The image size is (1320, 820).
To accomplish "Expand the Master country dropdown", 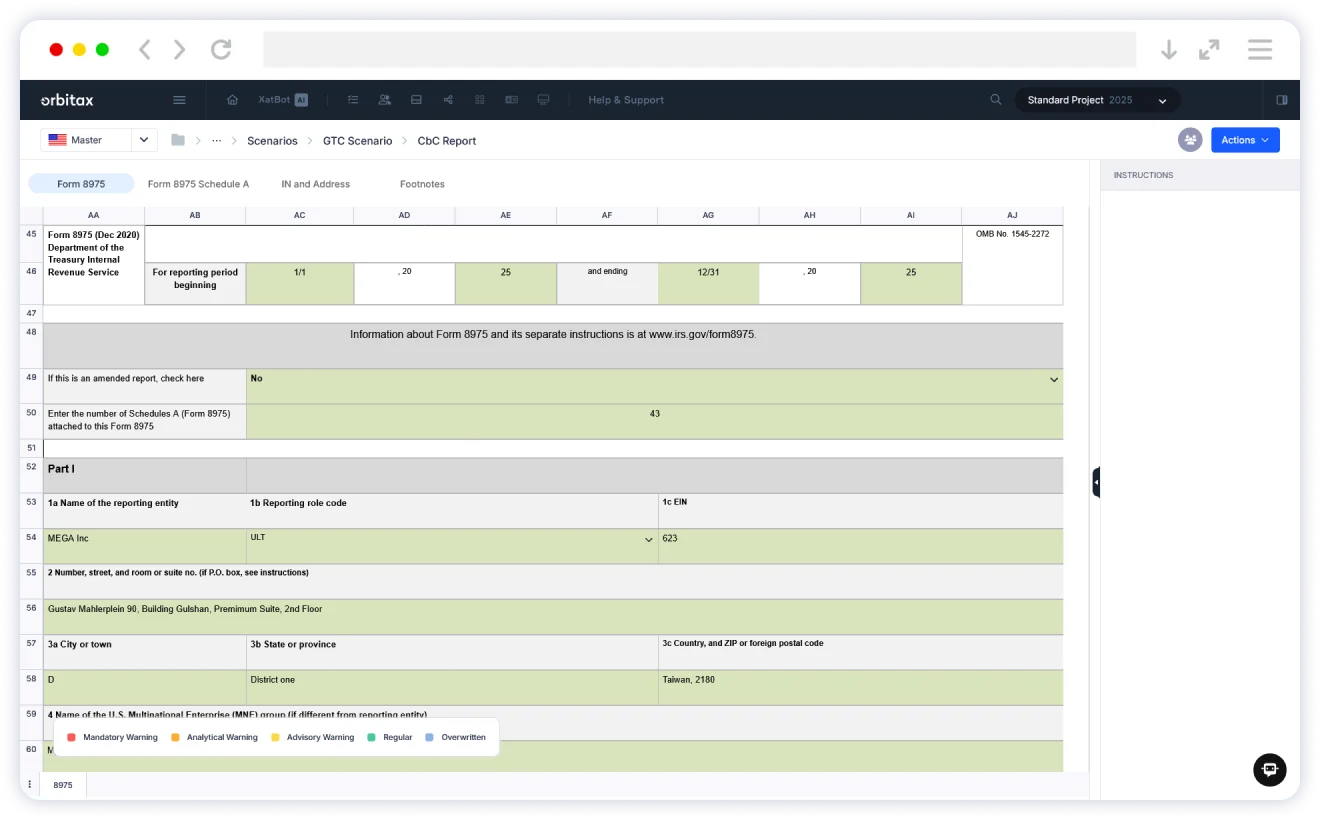I will pos(143,140).
